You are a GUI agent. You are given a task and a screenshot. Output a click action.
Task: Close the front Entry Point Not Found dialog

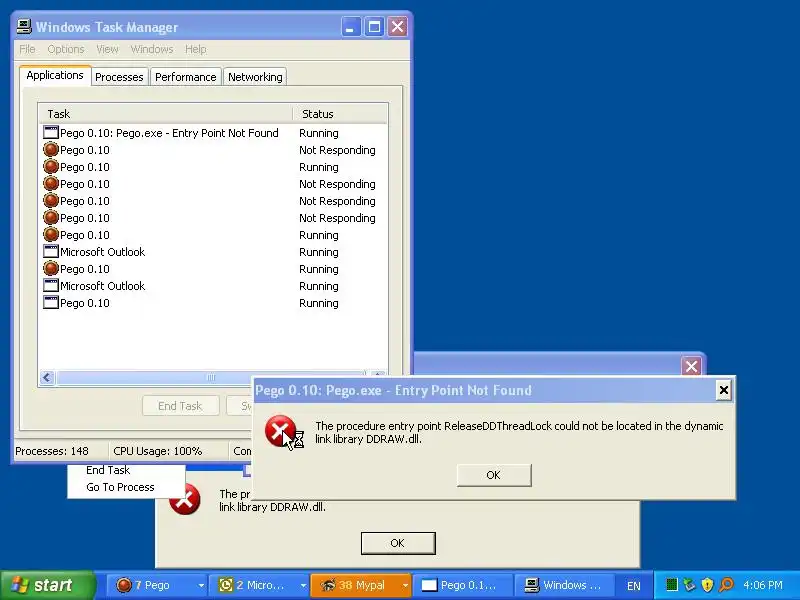pyautogui.click(x=723, y=390)
